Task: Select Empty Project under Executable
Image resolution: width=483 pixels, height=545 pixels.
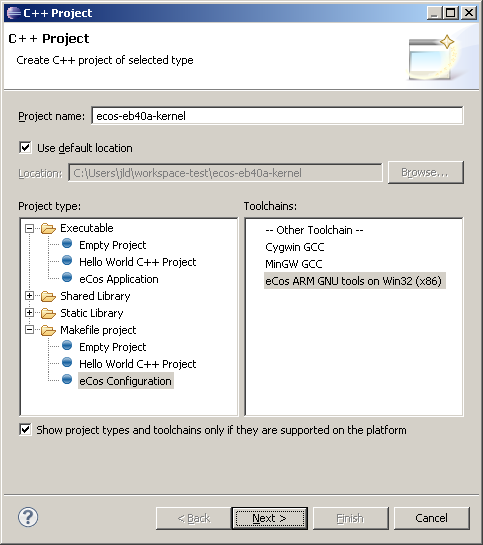Action: point(113,245)
